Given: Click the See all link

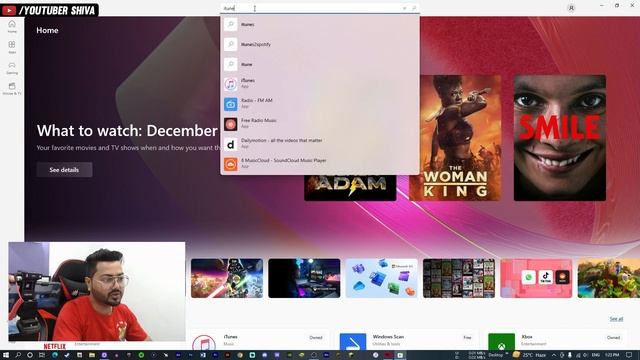Looking at the screenshot, I should tap(616, 319).
